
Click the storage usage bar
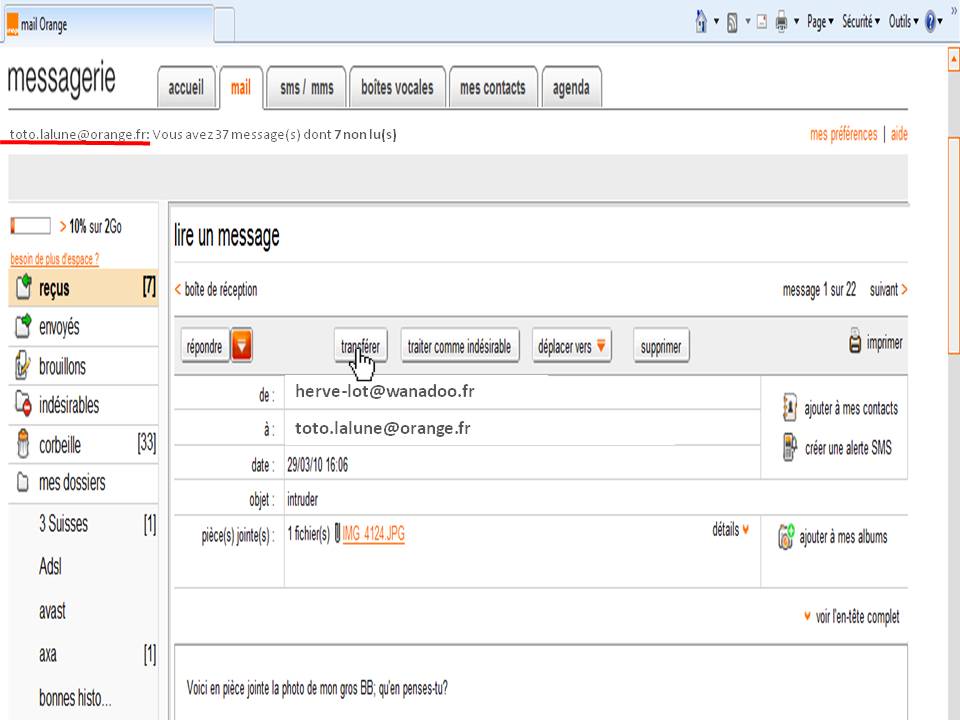click(31, 226)
